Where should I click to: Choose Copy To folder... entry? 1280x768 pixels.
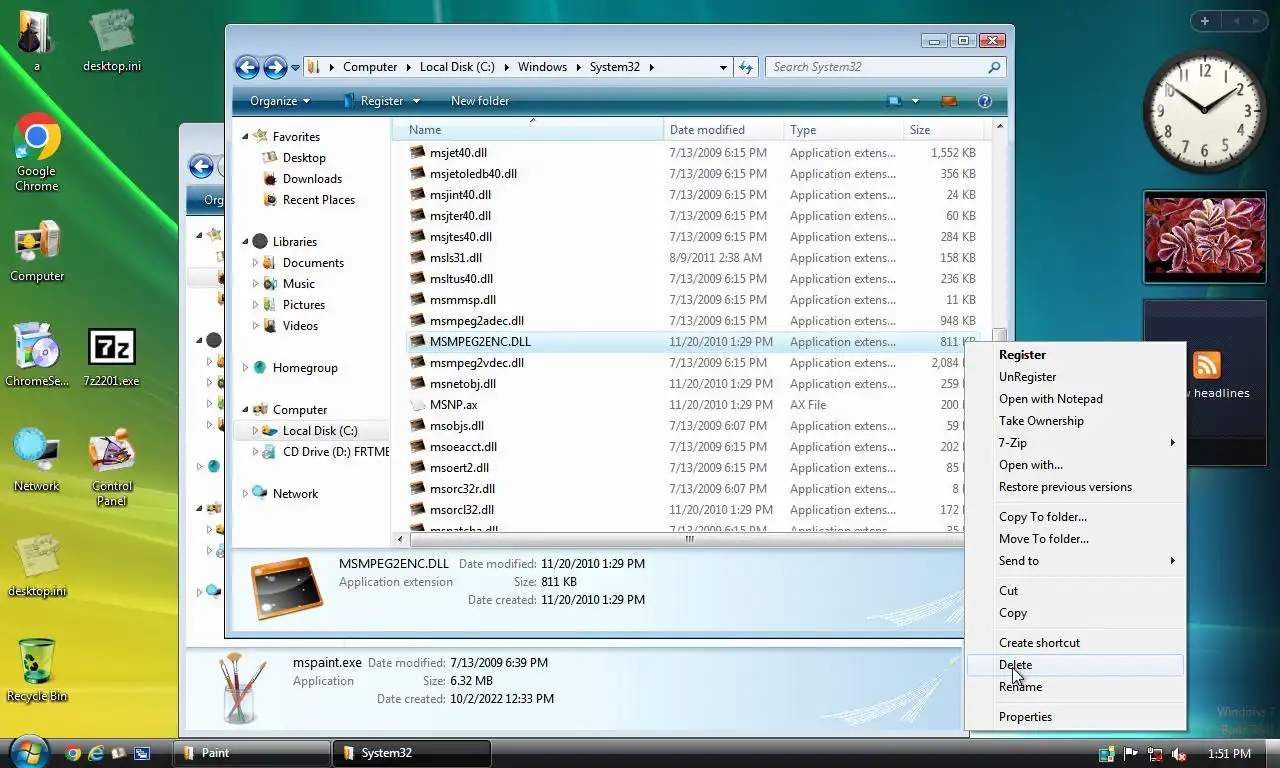pos(1075,517)
